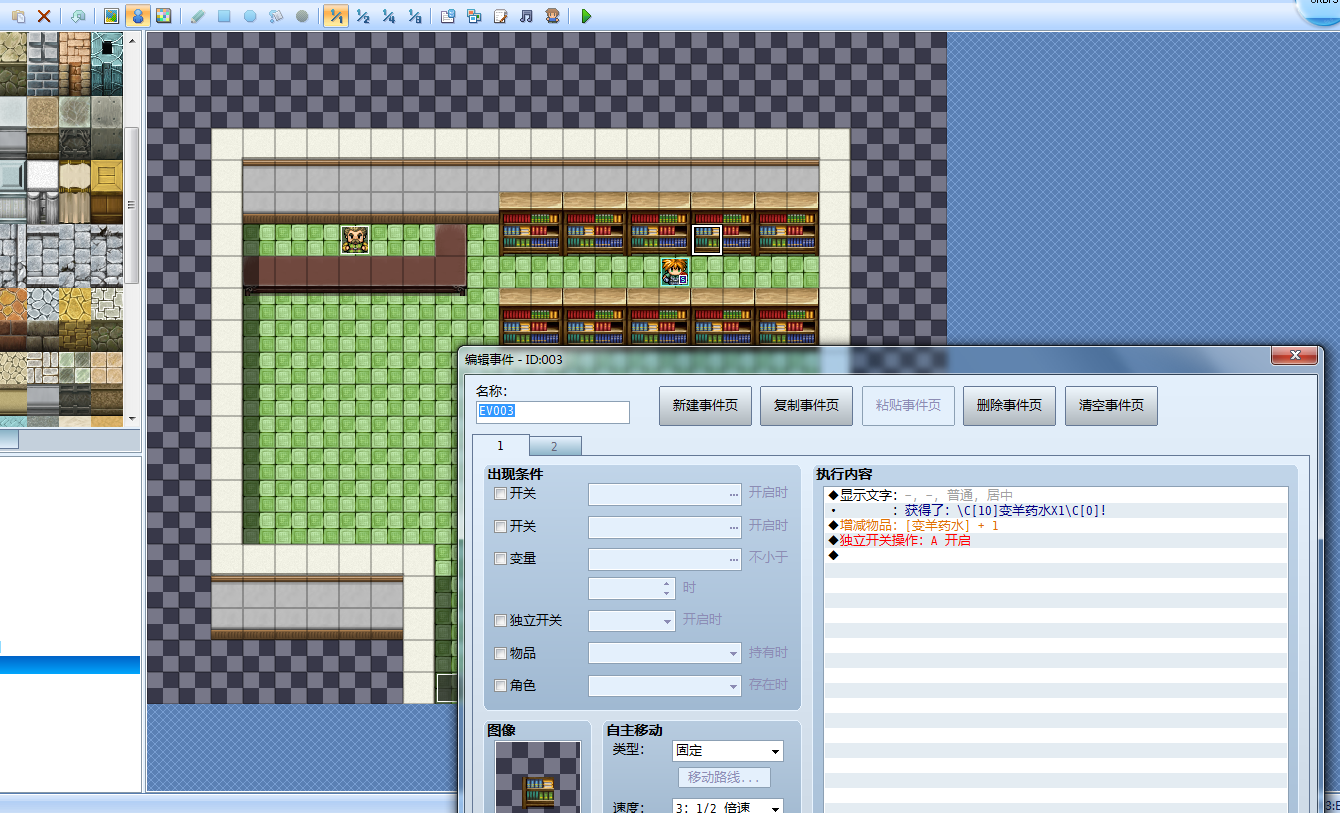Select the 1/2 zoom scale icon

point(363,16)
